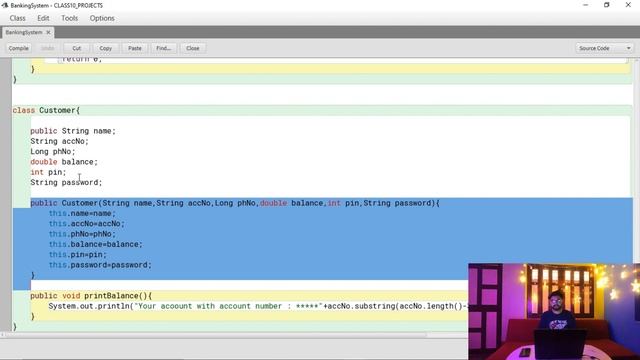Click the line 'public void printBalance(){'

(91, 296)
